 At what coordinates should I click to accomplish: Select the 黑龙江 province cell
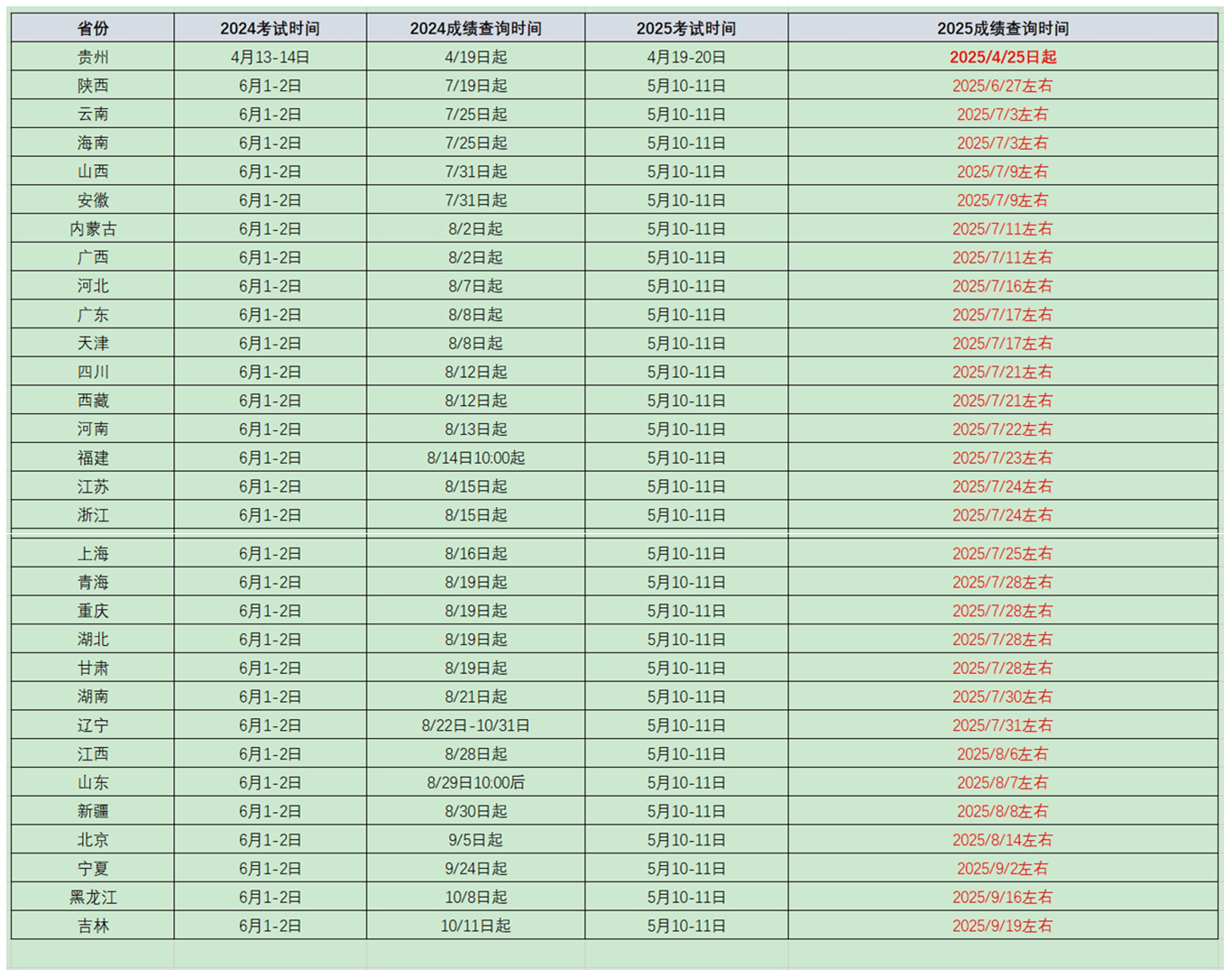tap(93, 897)
